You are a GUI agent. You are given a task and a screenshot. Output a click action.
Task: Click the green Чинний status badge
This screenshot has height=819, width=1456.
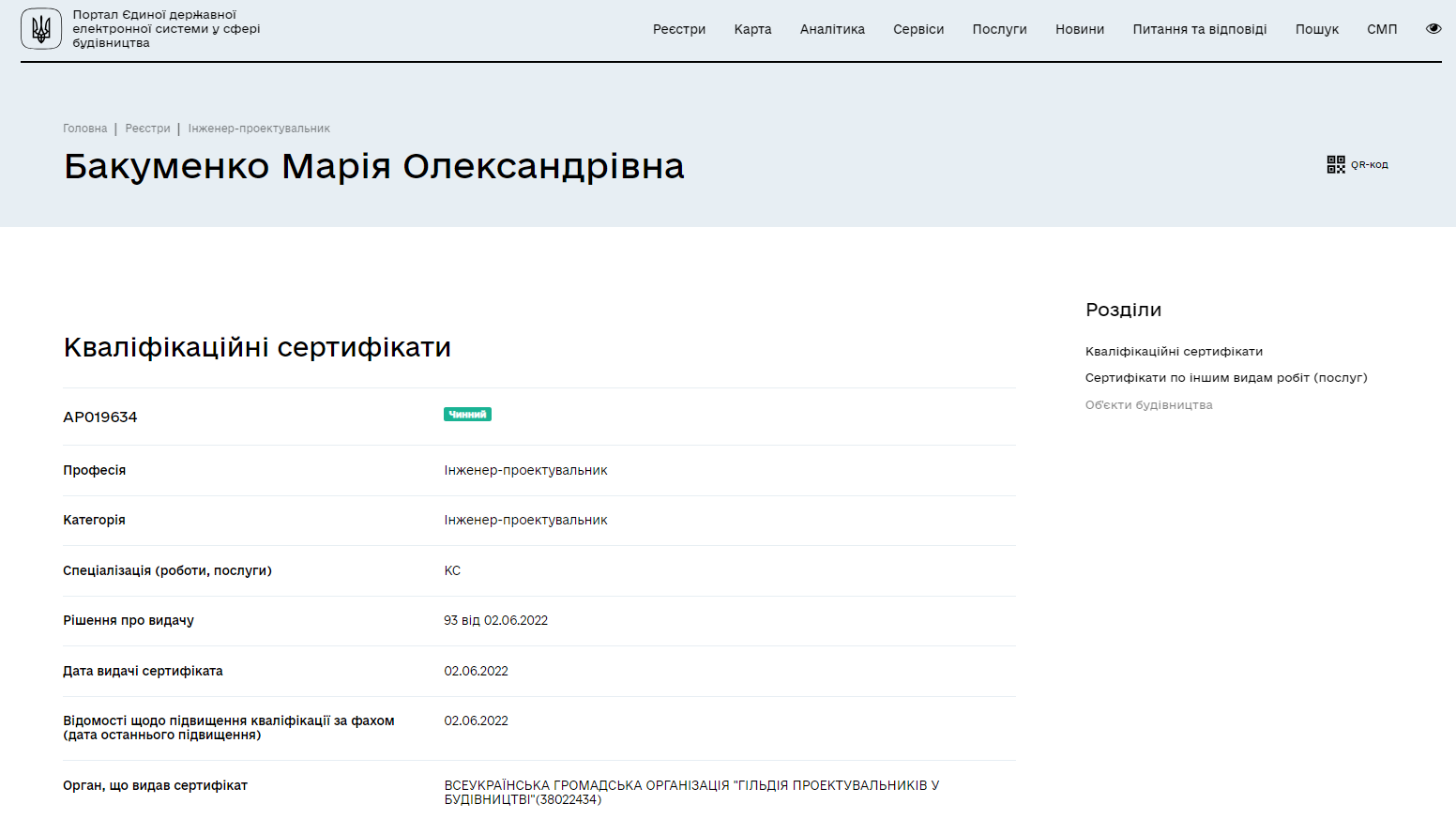(467, 415)
